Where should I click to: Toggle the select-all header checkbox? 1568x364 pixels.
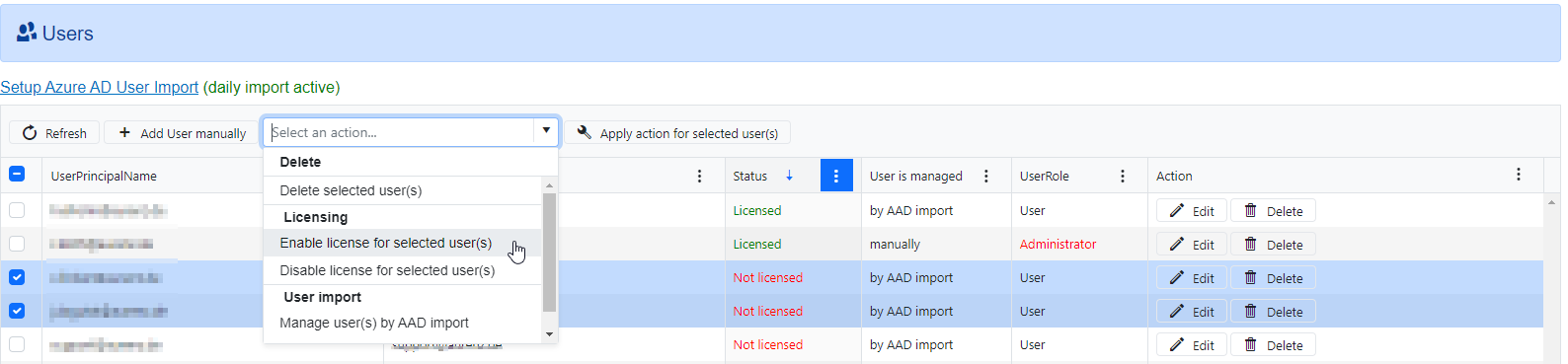(17, 175)
